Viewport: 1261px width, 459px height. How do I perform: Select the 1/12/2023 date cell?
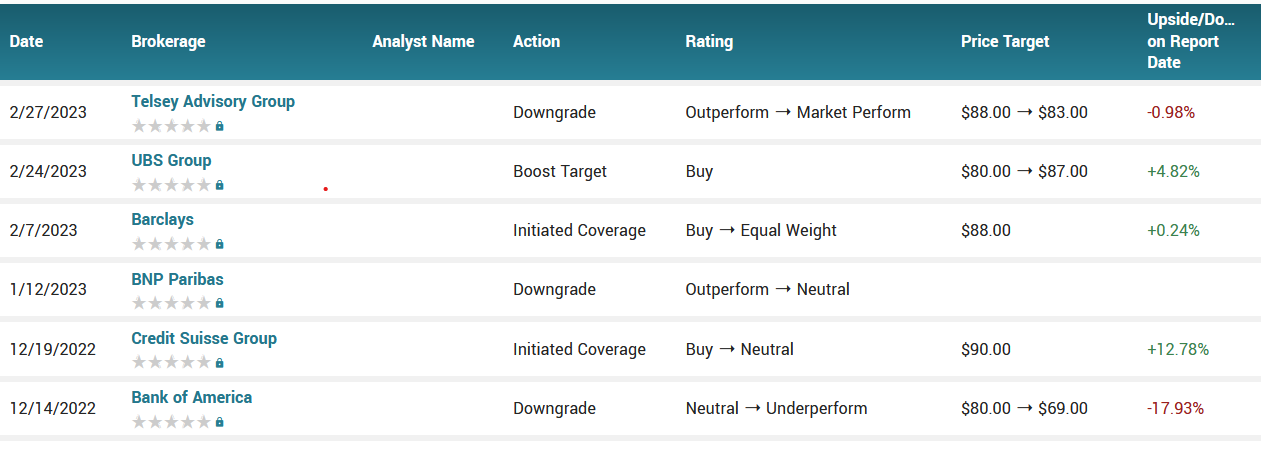pos(48,289)
